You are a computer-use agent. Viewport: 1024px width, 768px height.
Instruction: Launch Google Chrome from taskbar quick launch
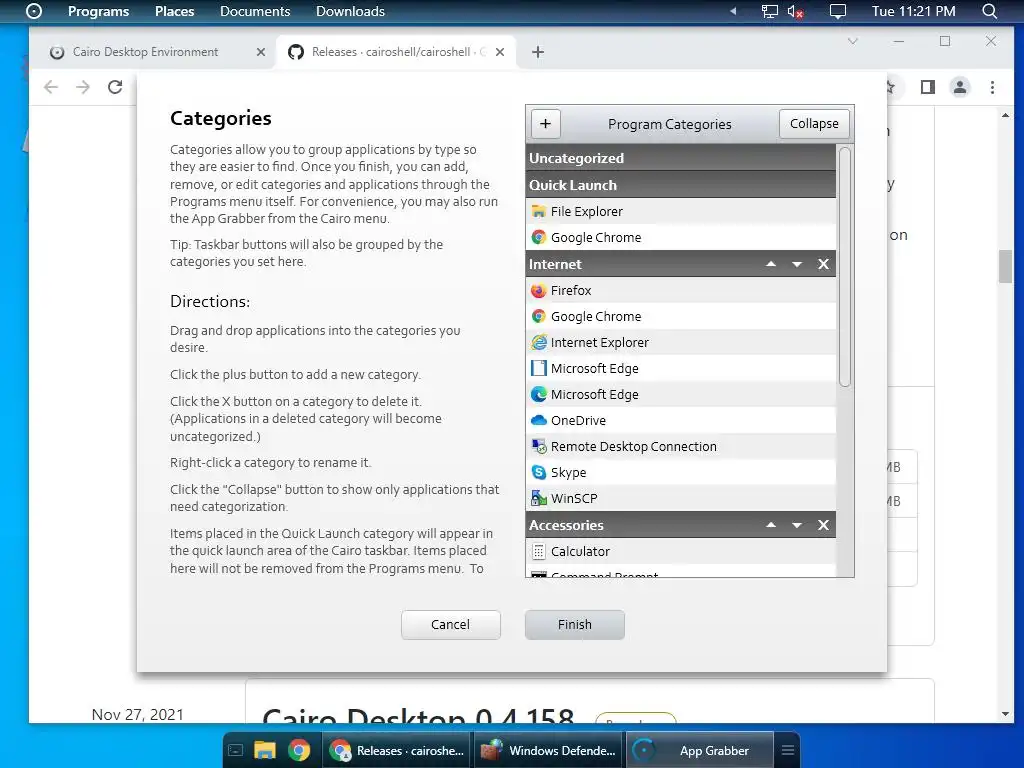299,750
